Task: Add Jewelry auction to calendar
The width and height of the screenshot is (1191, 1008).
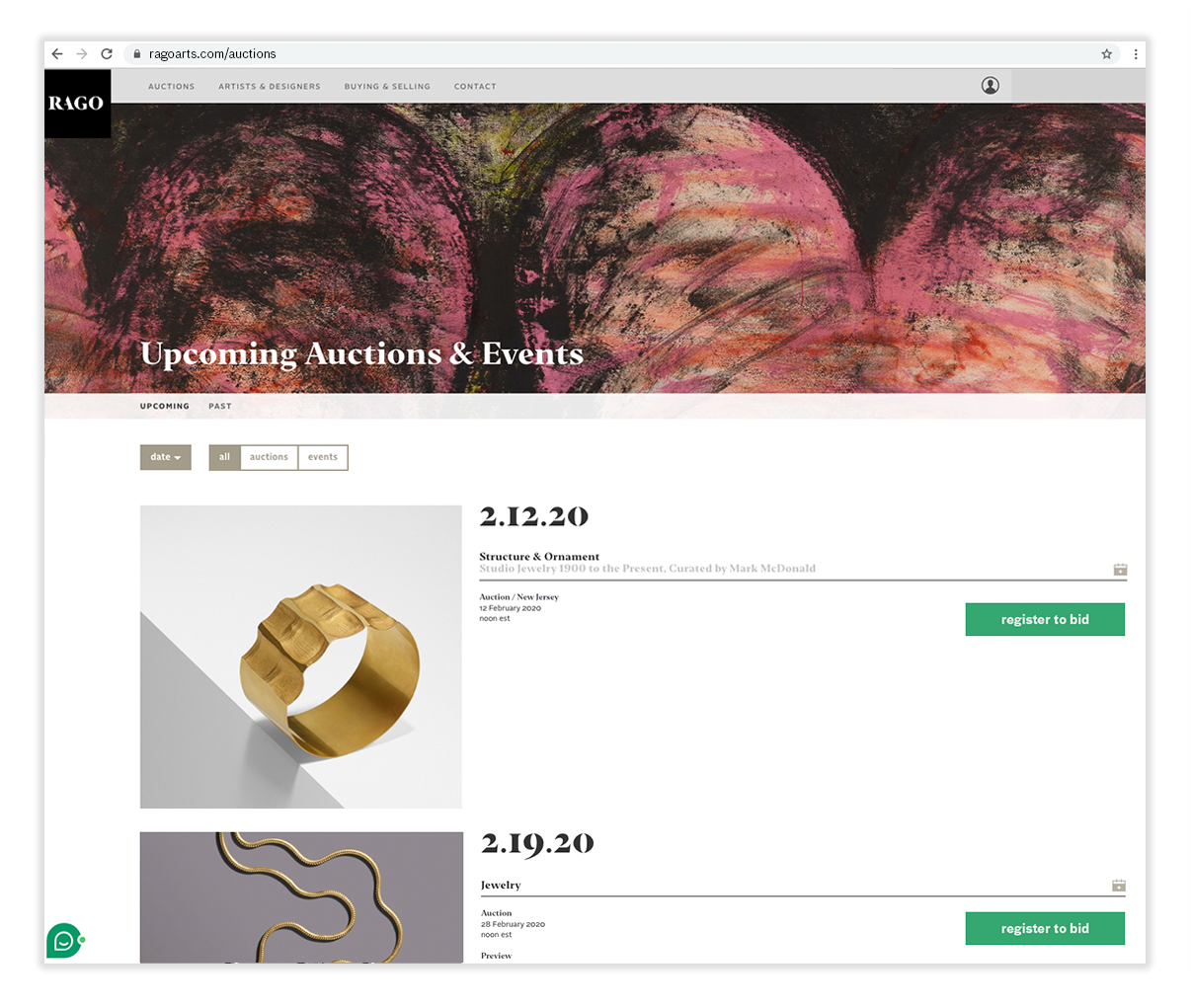Action: [x=1119, y=886]
